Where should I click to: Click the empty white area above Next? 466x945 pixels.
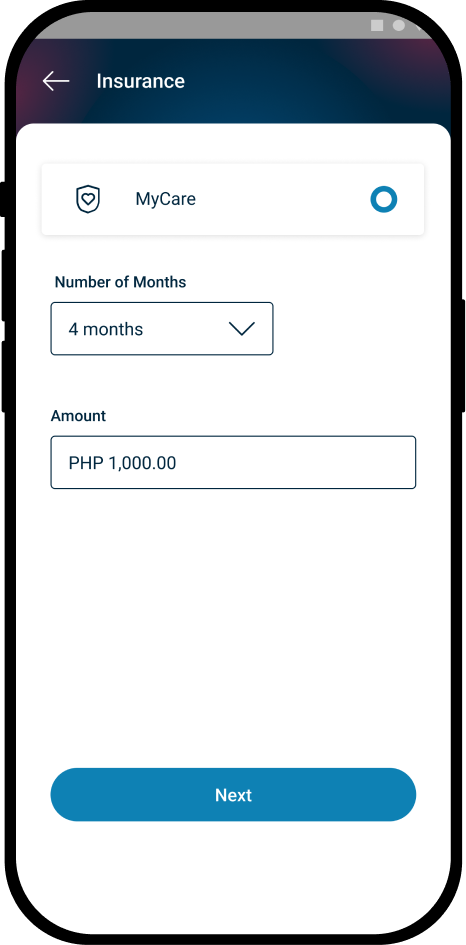point(233,627)
